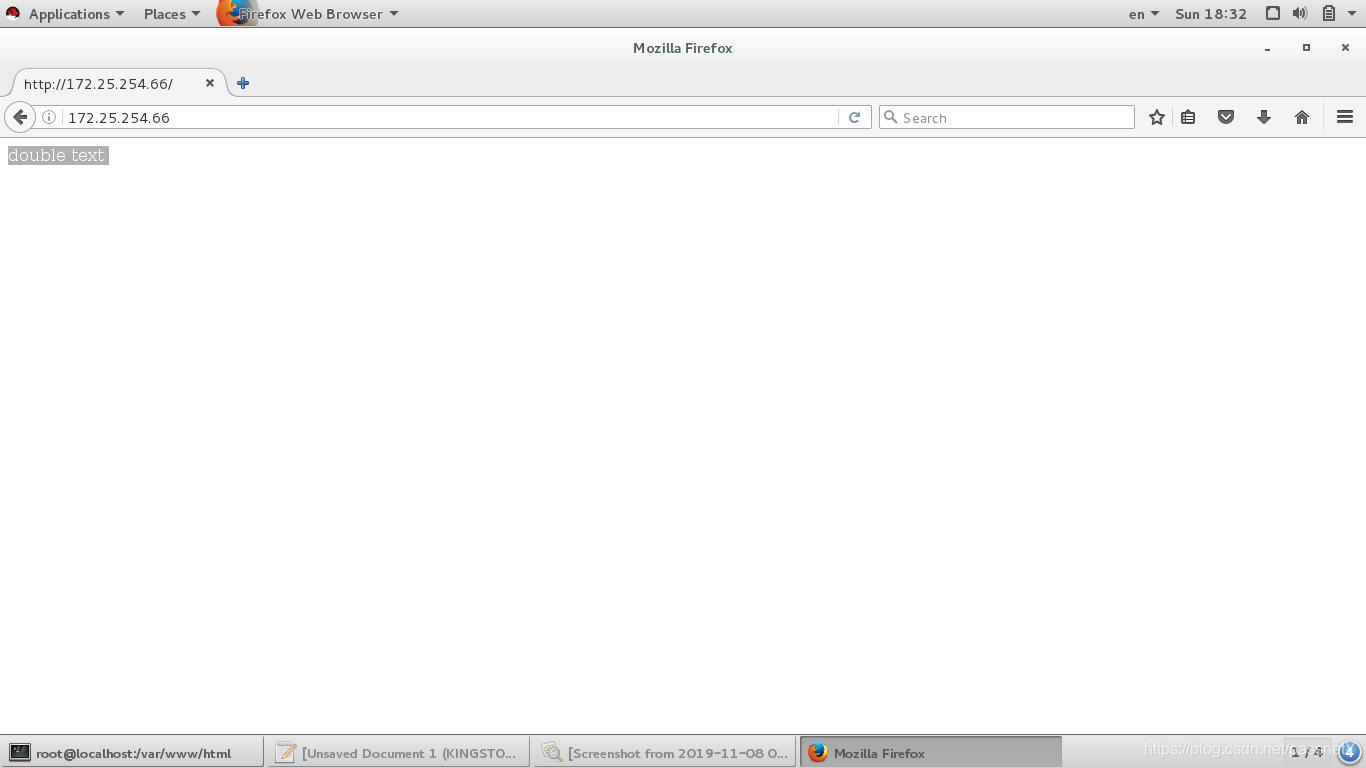Show site information via info icon
The height and width of the screenshot is (768, 1366).
48,117
